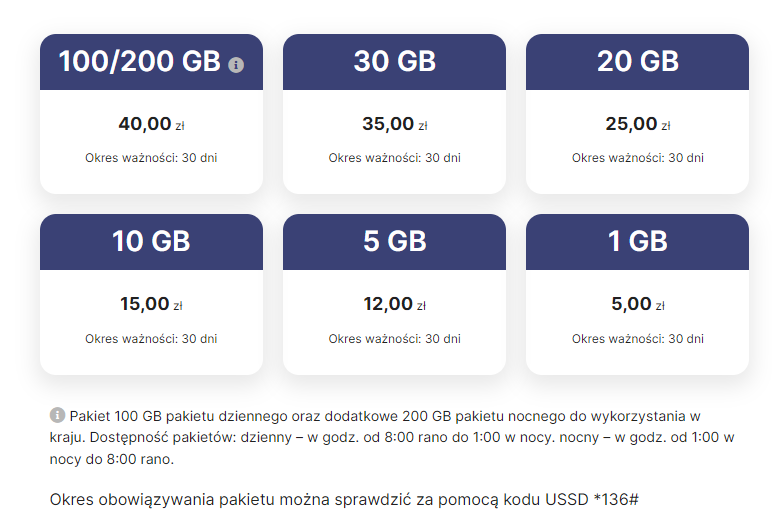
Task: Click validity text under 35,00 zł
Action: [x=394, y=158]
